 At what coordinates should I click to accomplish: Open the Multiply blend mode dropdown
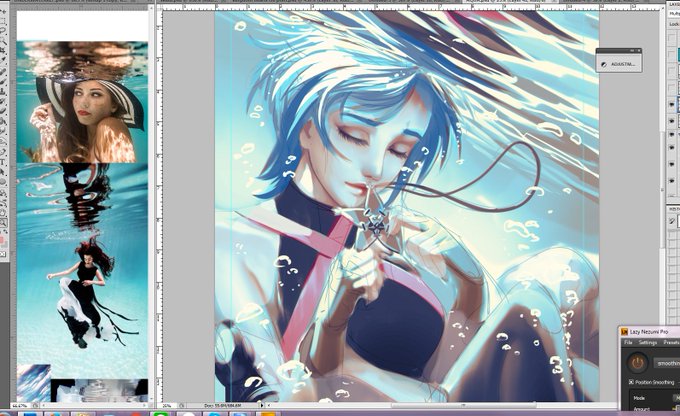(x=675, y=14)
